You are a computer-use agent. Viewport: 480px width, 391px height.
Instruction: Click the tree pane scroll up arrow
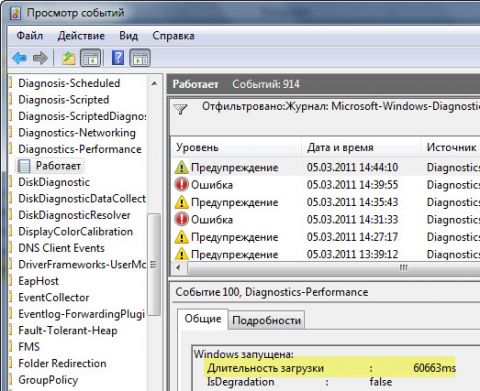(x=154, y=83)
